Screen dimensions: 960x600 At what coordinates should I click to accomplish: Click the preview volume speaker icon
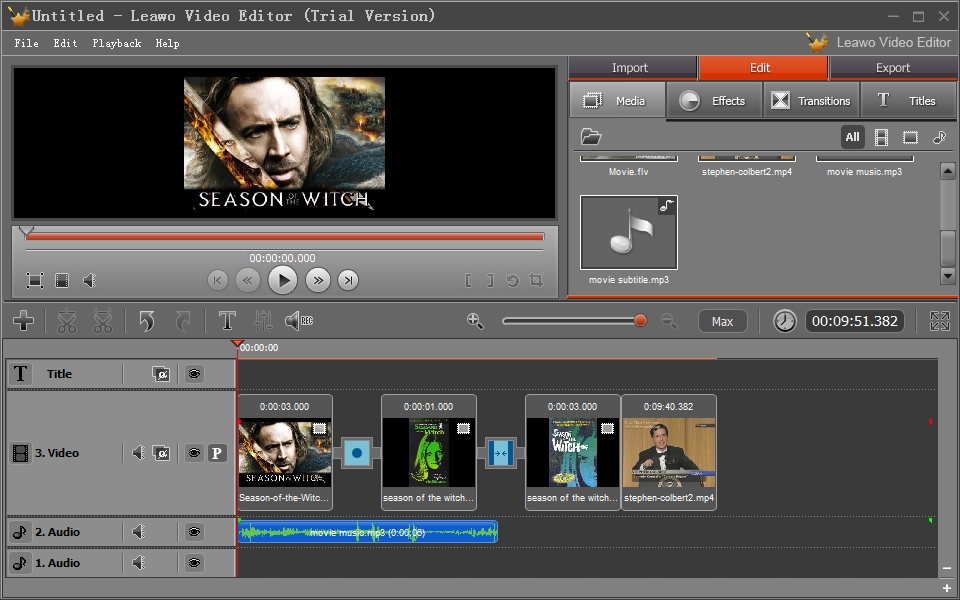(89, 280)
